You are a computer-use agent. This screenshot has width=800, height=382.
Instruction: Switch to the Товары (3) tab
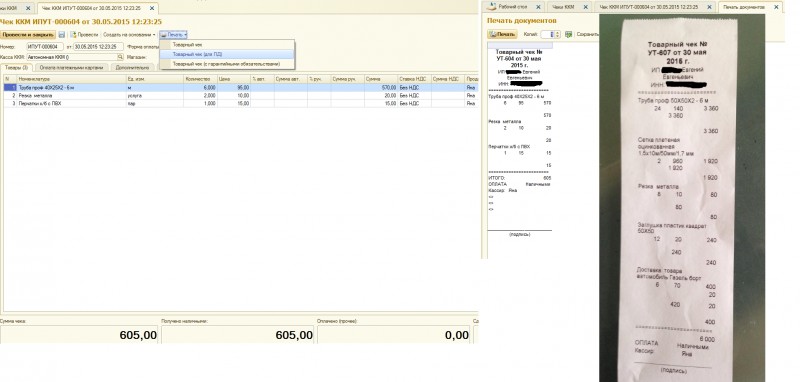[16, 67]
